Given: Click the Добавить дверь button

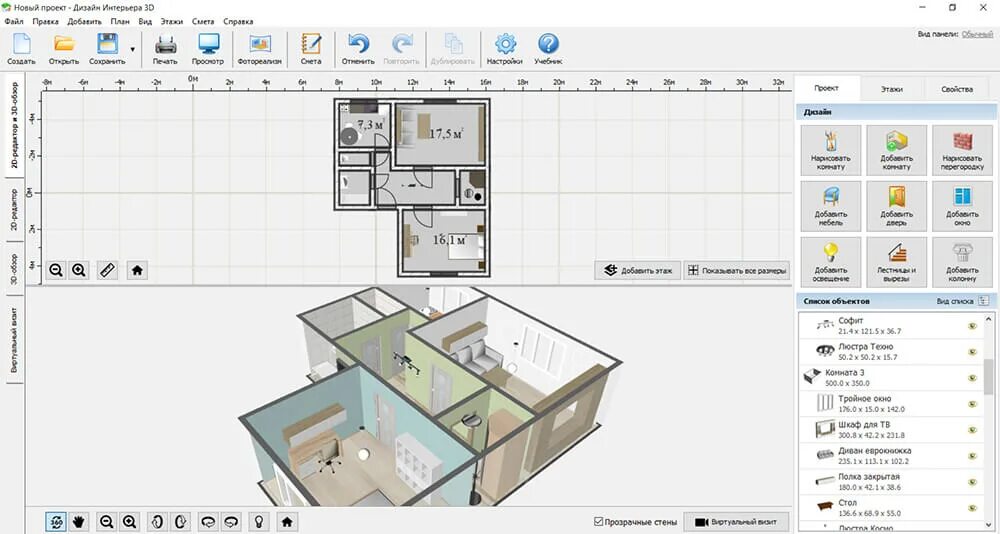Looking at the screenshot, I should point(897,206).
